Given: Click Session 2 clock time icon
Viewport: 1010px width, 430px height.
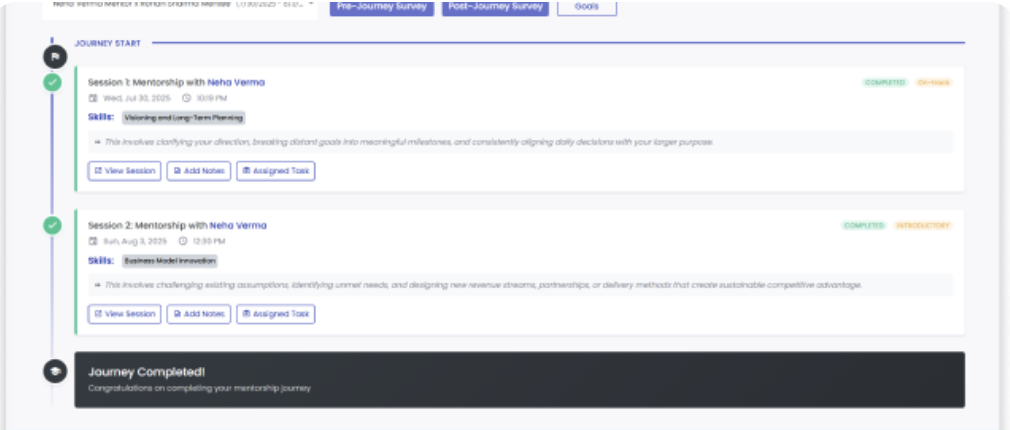Looking at the screenshot, I should click(x=183, y=241).
